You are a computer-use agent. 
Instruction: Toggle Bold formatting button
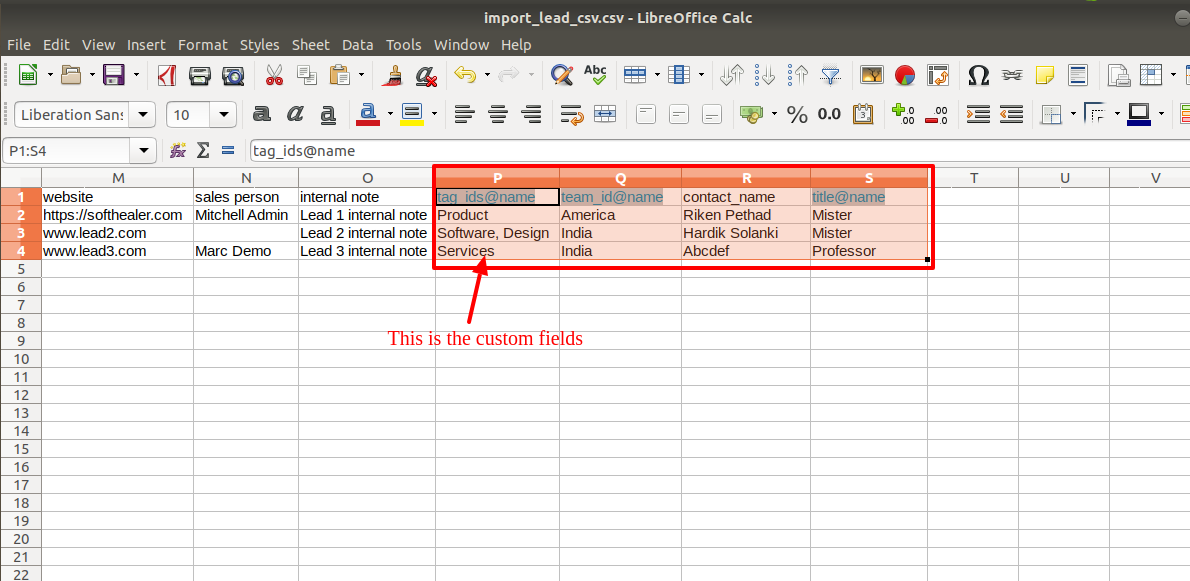point(262,115)
